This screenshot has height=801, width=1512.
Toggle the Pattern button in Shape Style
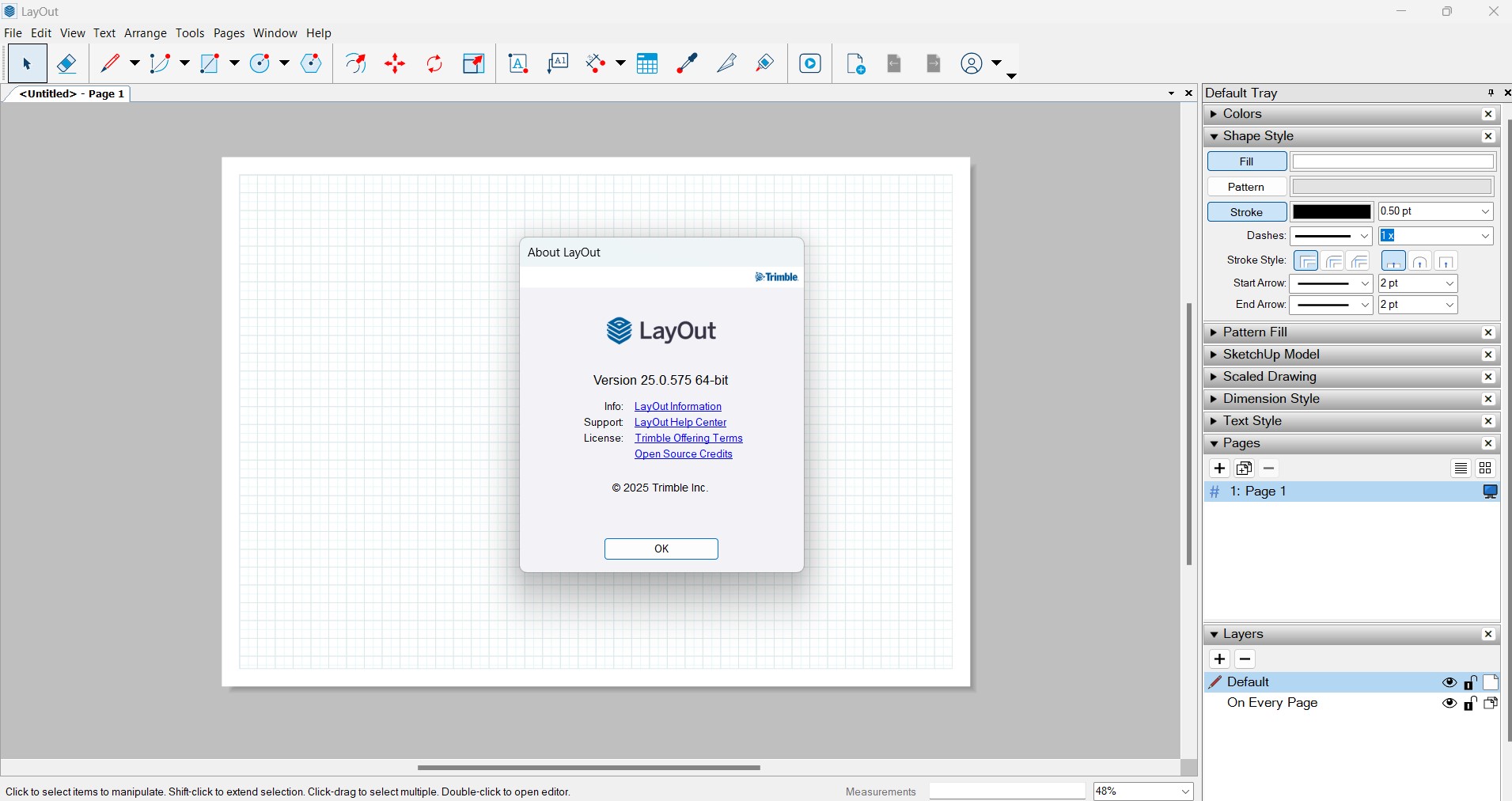pos(1247,187)
